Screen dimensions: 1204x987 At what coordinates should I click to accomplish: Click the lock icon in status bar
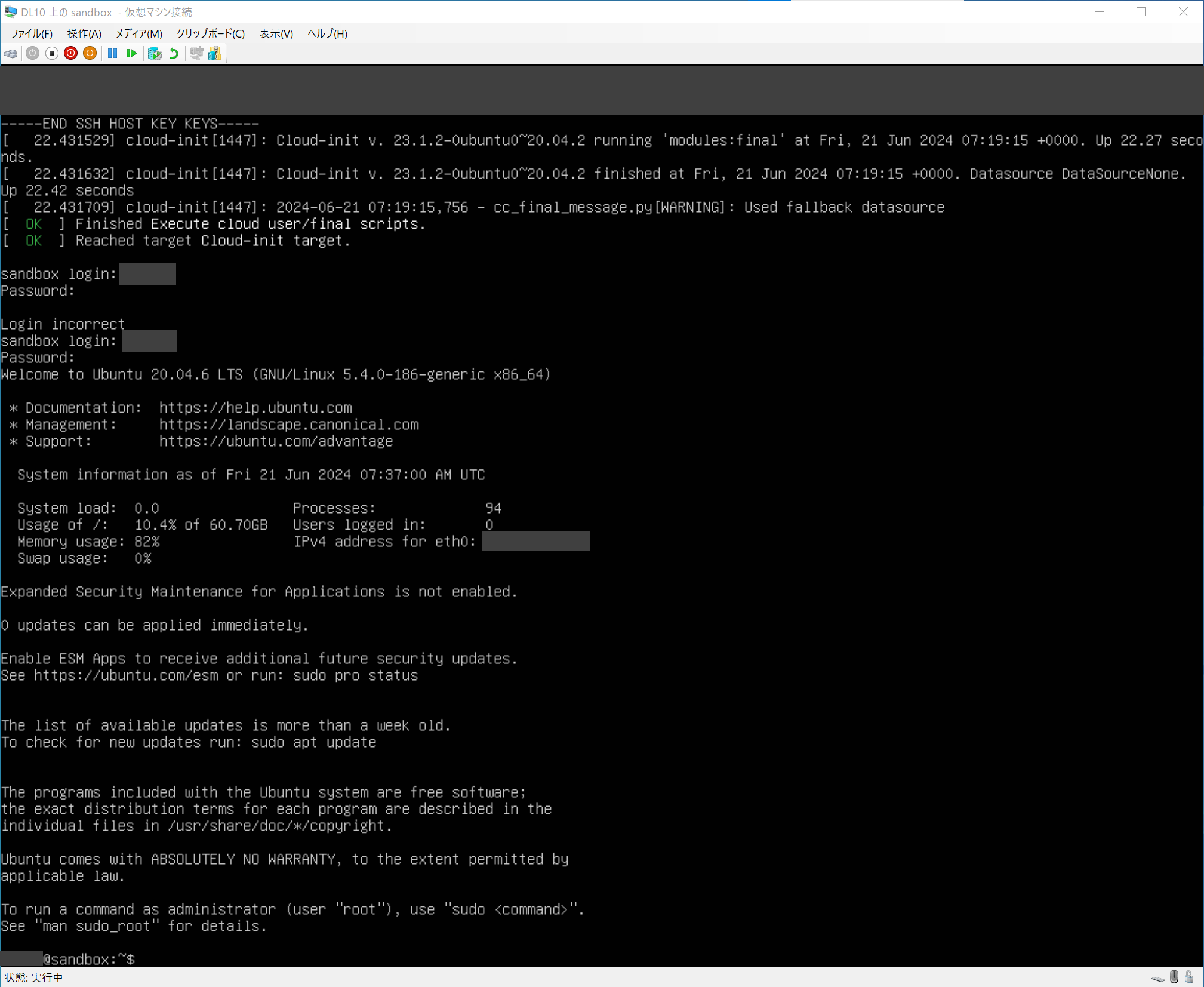point(1188,977)
